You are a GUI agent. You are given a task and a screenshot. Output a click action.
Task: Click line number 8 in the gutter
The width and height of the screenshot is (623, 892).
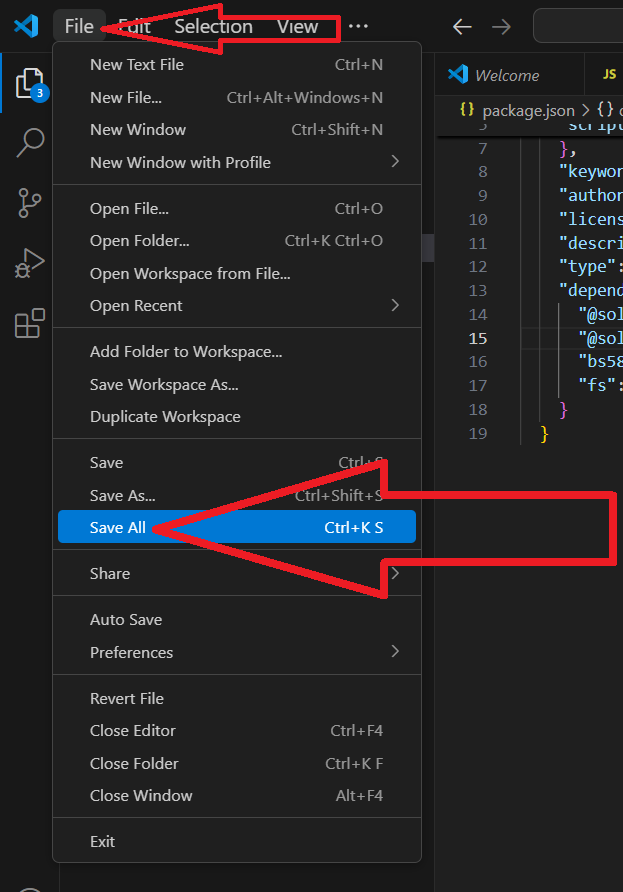coord(482,172)
